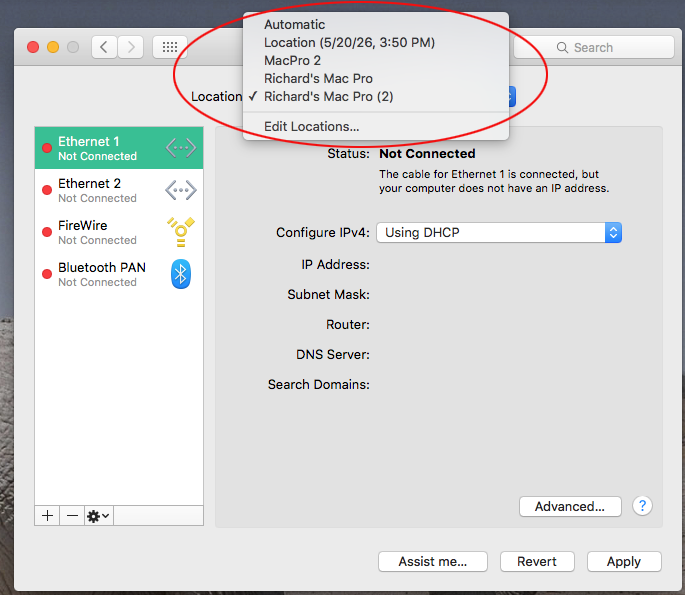Remove selected service with minus button
This screenshot has width=685, height=595.
click(x=72, y=516)
